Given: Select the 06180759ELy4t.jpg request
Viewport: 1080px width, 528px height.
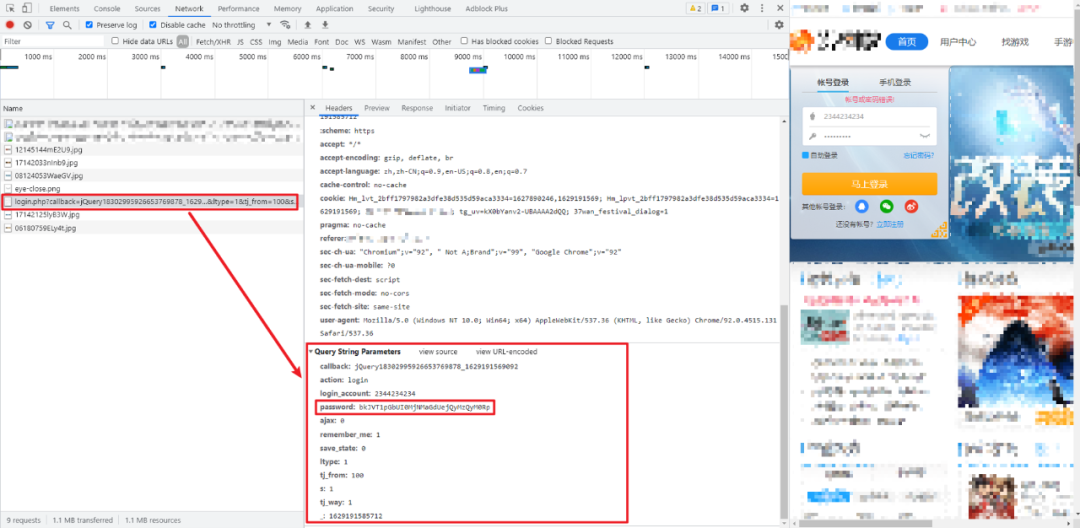Looking at the screenshot, I should coord(151,228).
